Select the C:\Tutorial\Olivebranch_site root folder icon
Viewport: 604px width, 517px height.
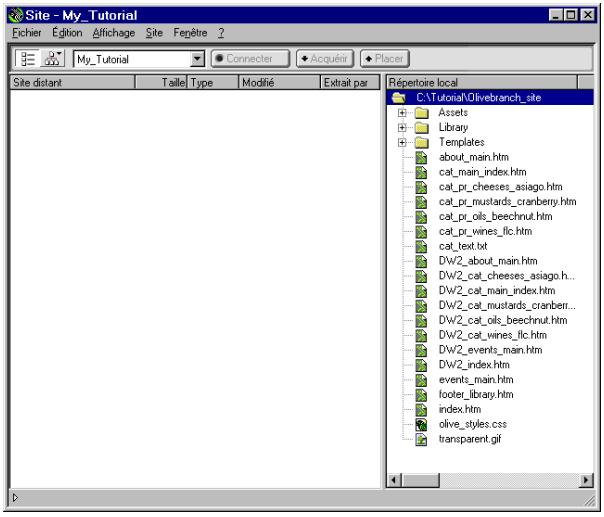click(x=398, y=98)
